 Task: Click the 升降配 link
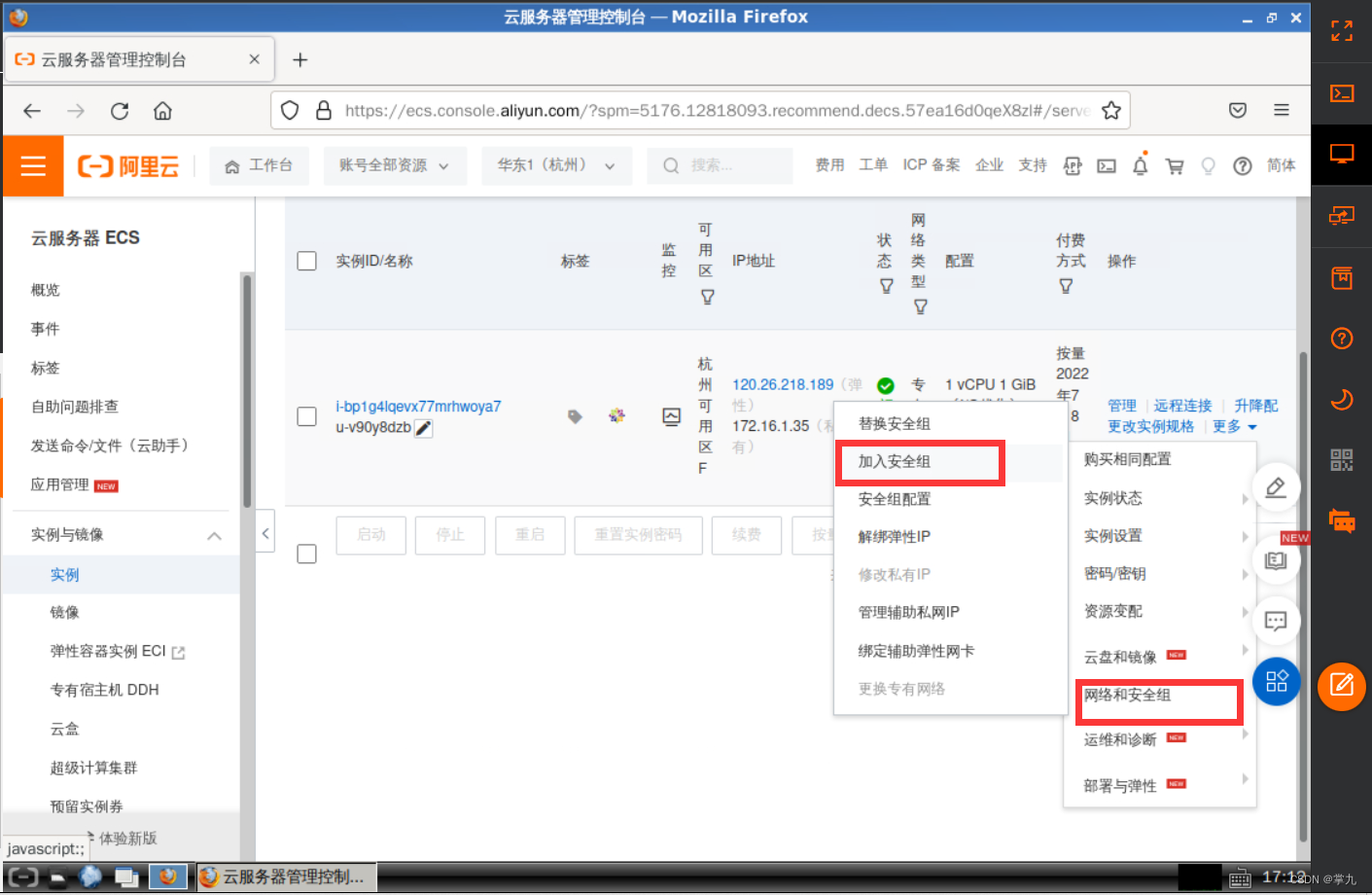point(1256,406)
